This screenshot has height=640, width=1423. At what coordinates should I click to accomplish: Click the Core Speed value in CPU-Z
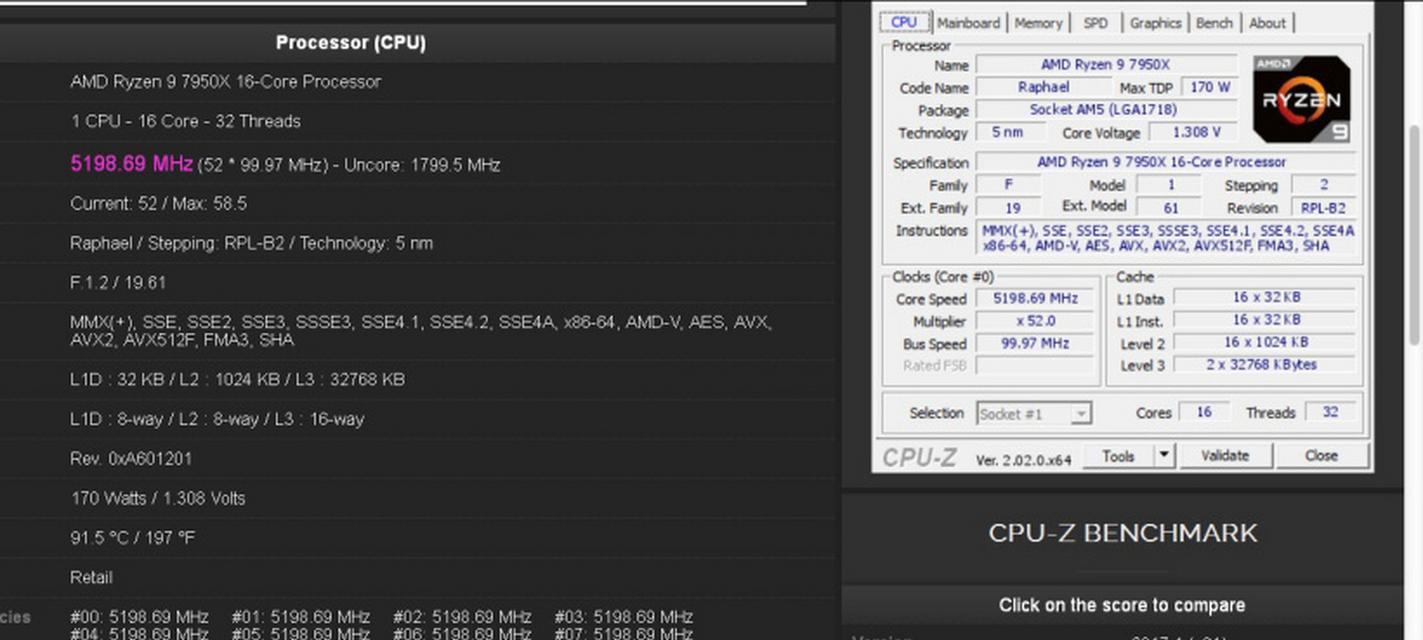(x=1035, y=299)
